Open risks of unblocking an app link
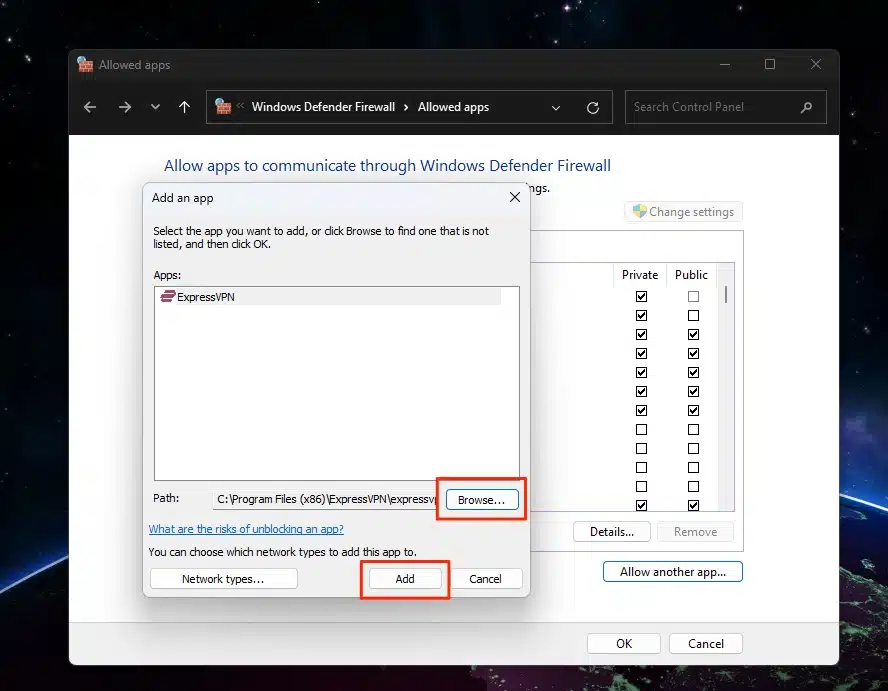888x691 pixels. point(246,528)
